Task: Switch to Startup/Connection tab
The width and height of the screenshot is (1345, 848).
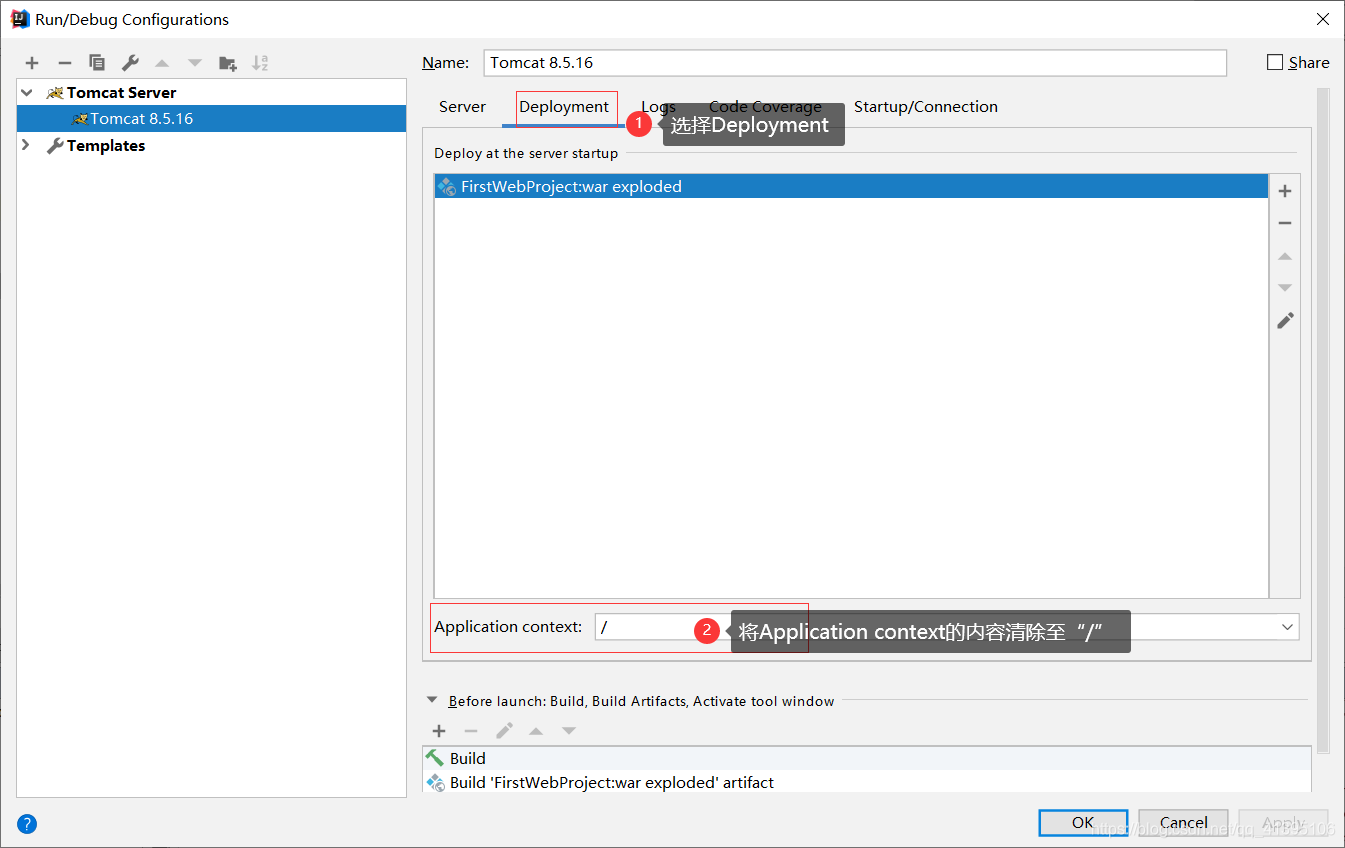Action: [926, 107]
